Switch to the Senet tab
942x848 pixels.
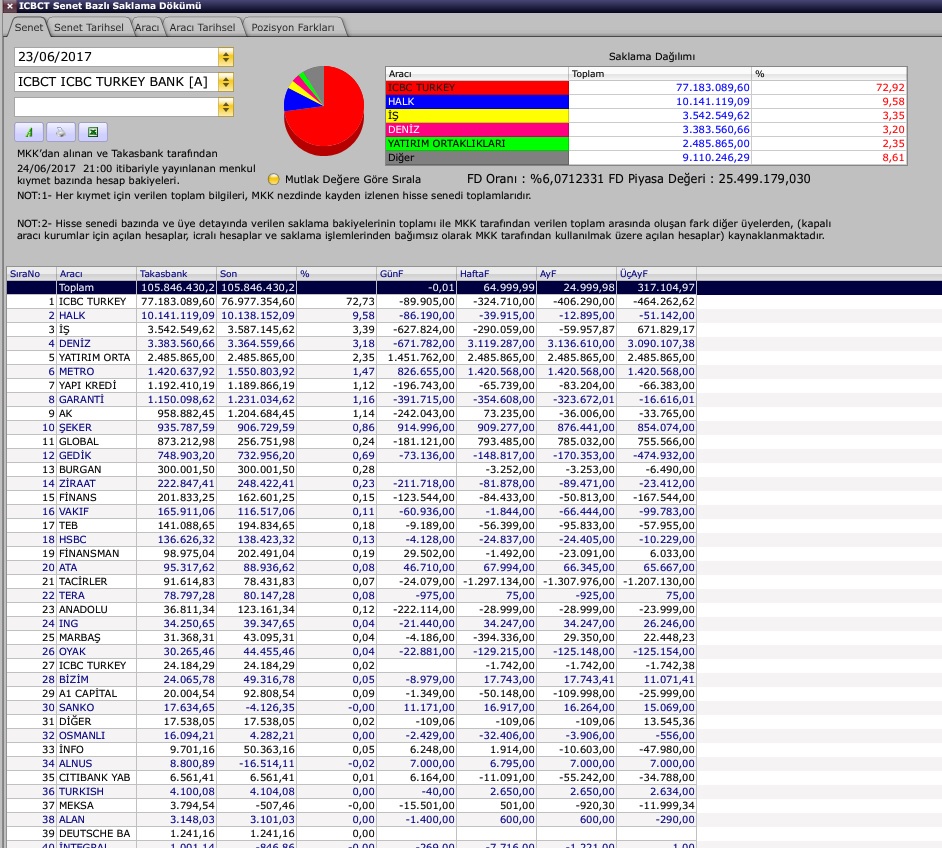point(28,27)
